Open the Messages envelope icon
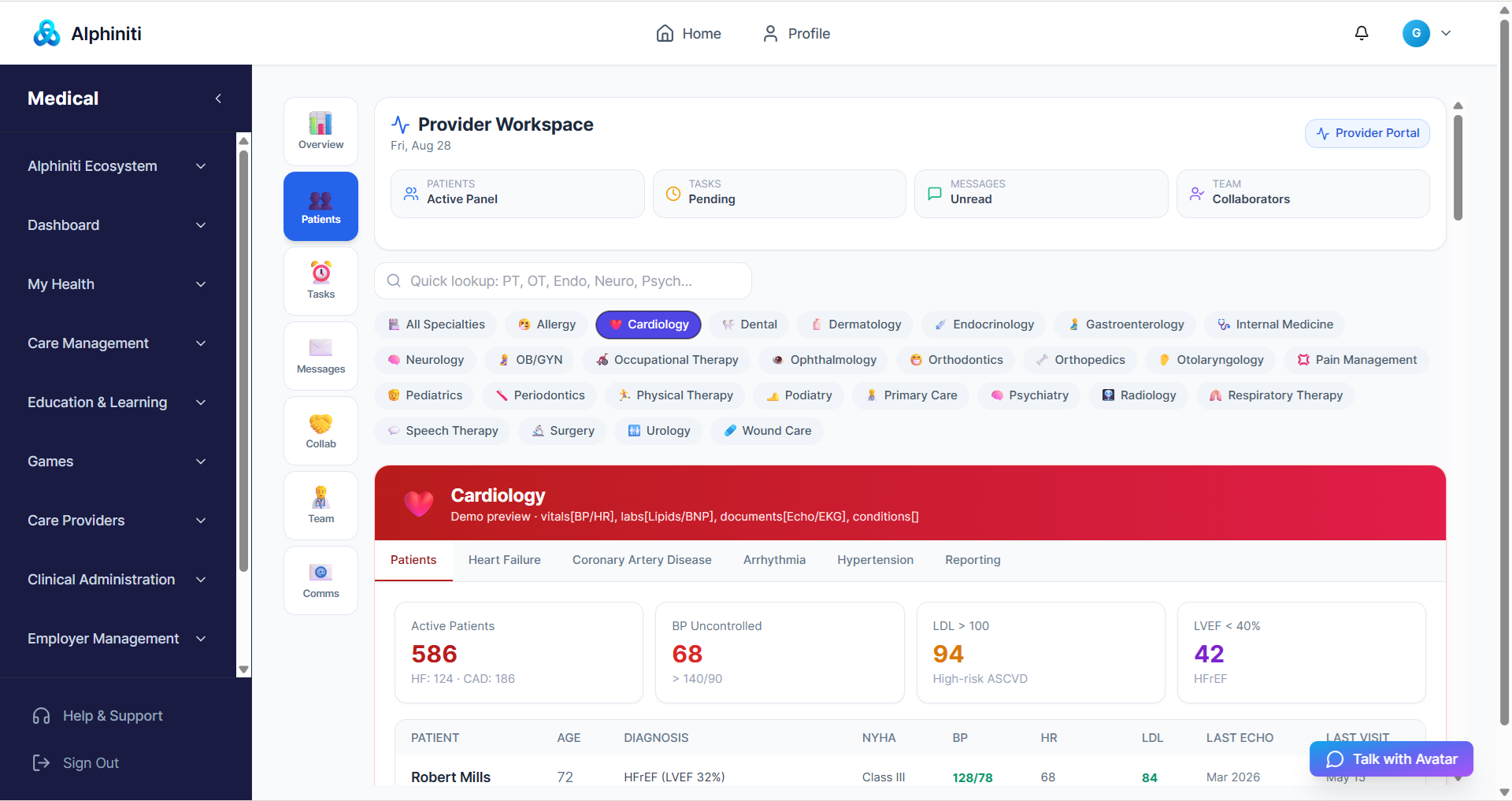Screen dimensions: 1512x801 (321, 356)
